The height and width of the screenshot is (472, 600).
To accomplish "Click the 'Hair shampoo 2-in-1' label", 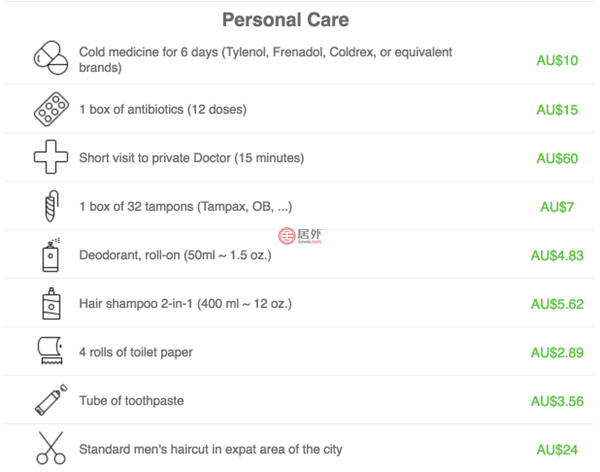I will (x=185, y=304).
